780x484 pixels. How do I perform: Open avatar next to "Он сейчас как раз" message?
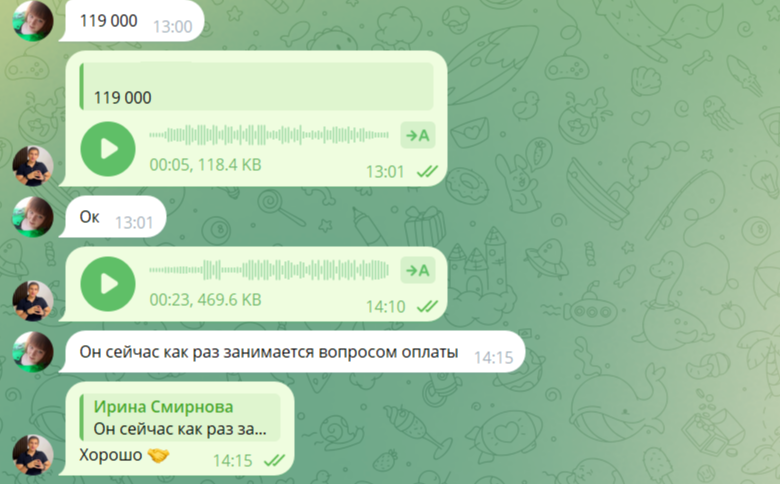[33, 352]
